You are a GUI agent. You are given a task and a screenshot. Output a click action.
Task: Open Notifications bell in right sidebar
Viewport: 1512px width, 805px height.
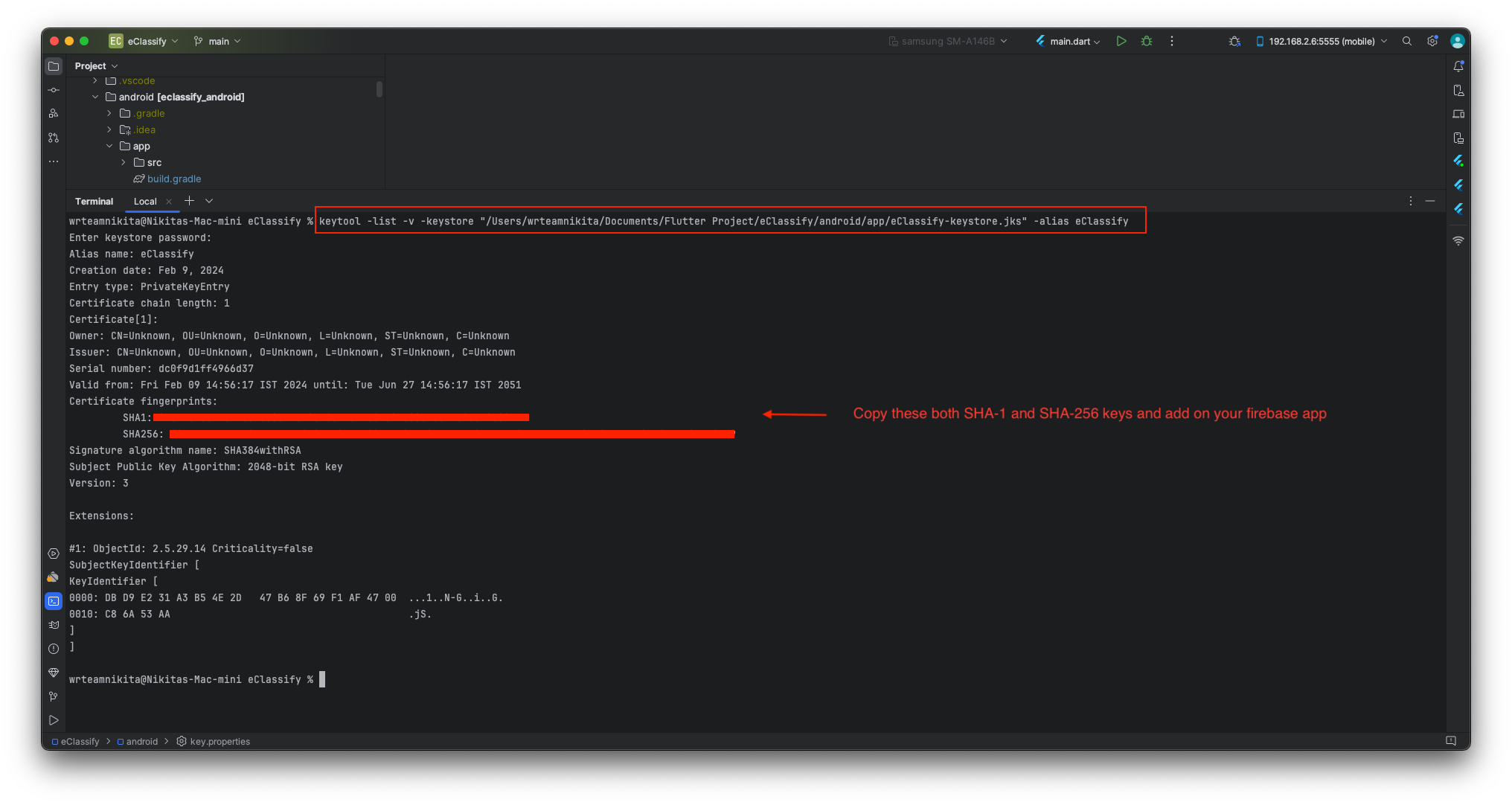[1458, 66]
